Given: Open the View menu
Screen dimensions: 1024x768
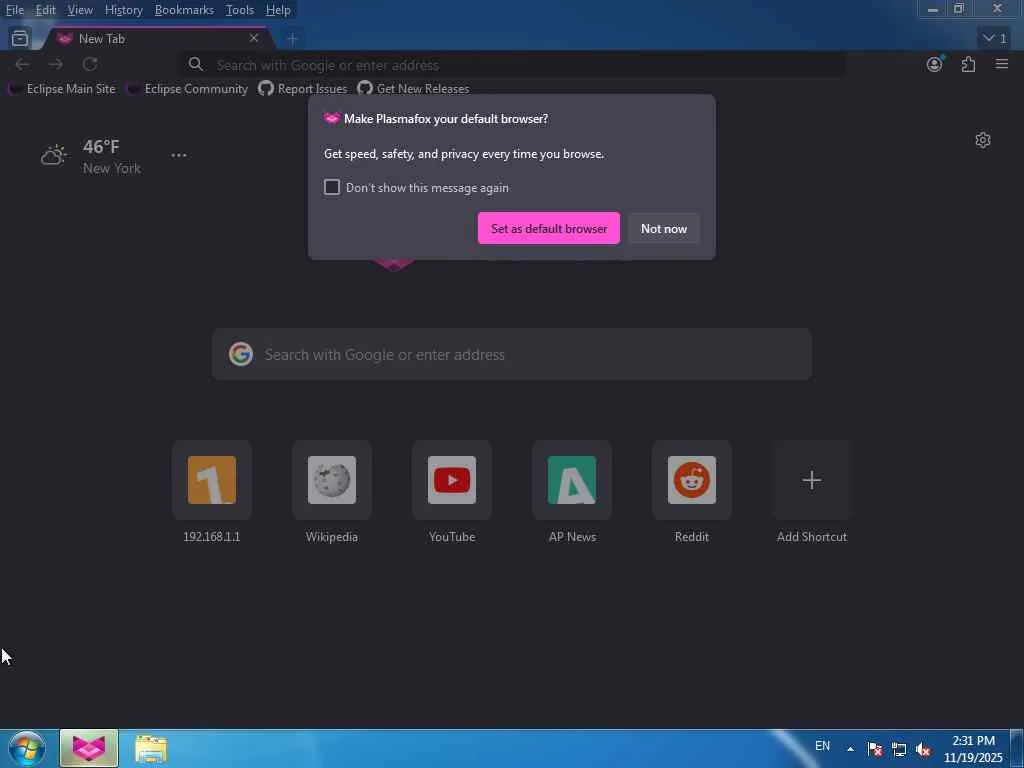Looking at the screenshot, I should click(x=80, y=10).
